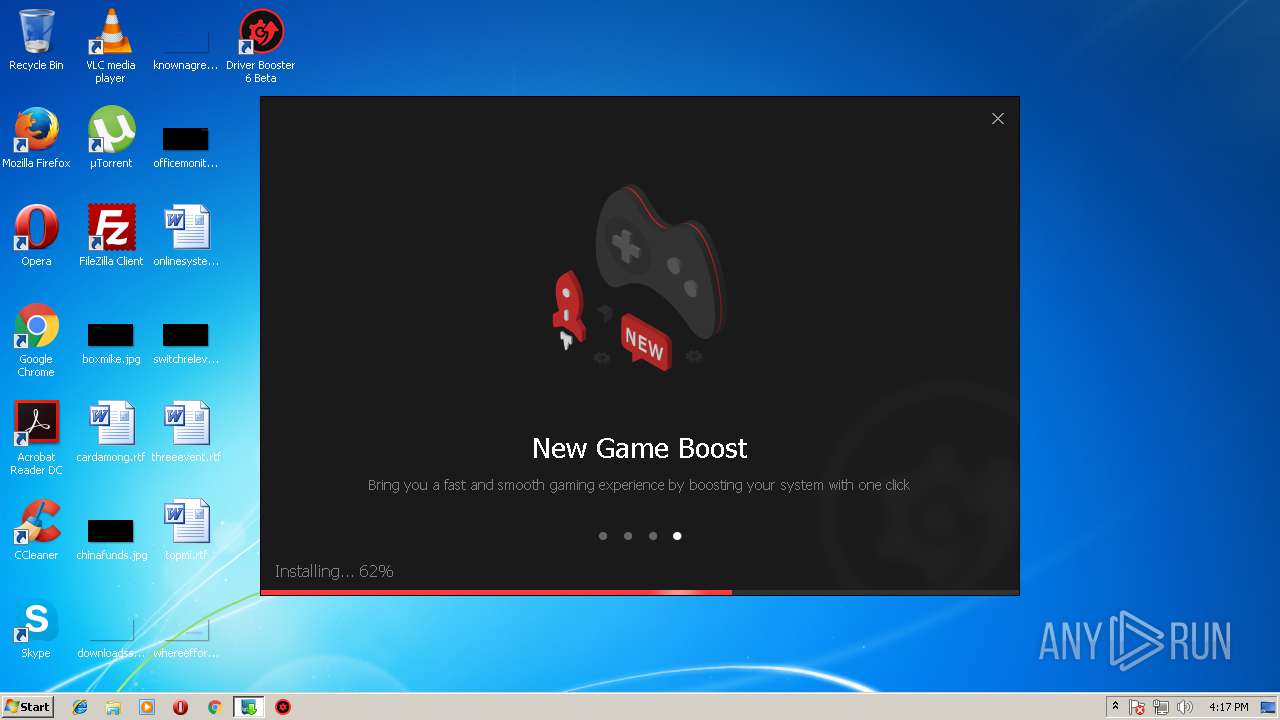1280x720 pixels.
Task: Select fourth slide indicator dot
Action: point(677,536)
